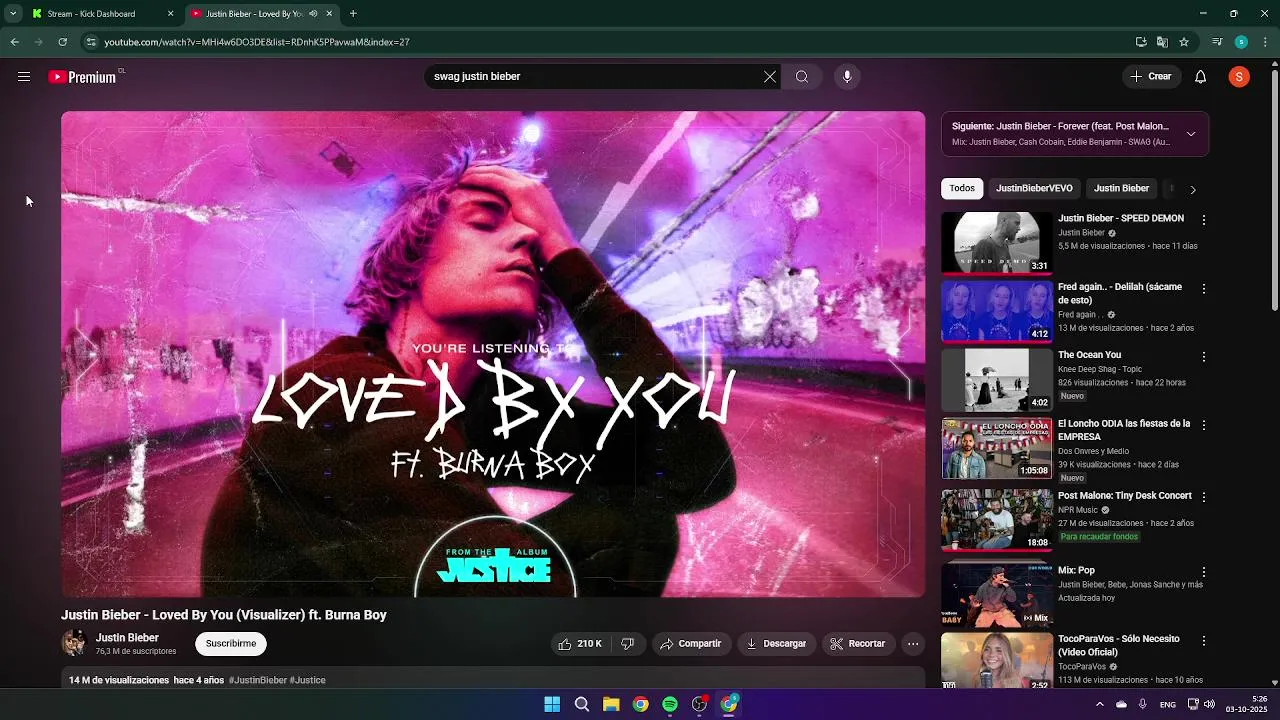Viewport: 1280px width, 720px height.
Task: Click the install app icon in address bar
Action: tap(1141, 42)
